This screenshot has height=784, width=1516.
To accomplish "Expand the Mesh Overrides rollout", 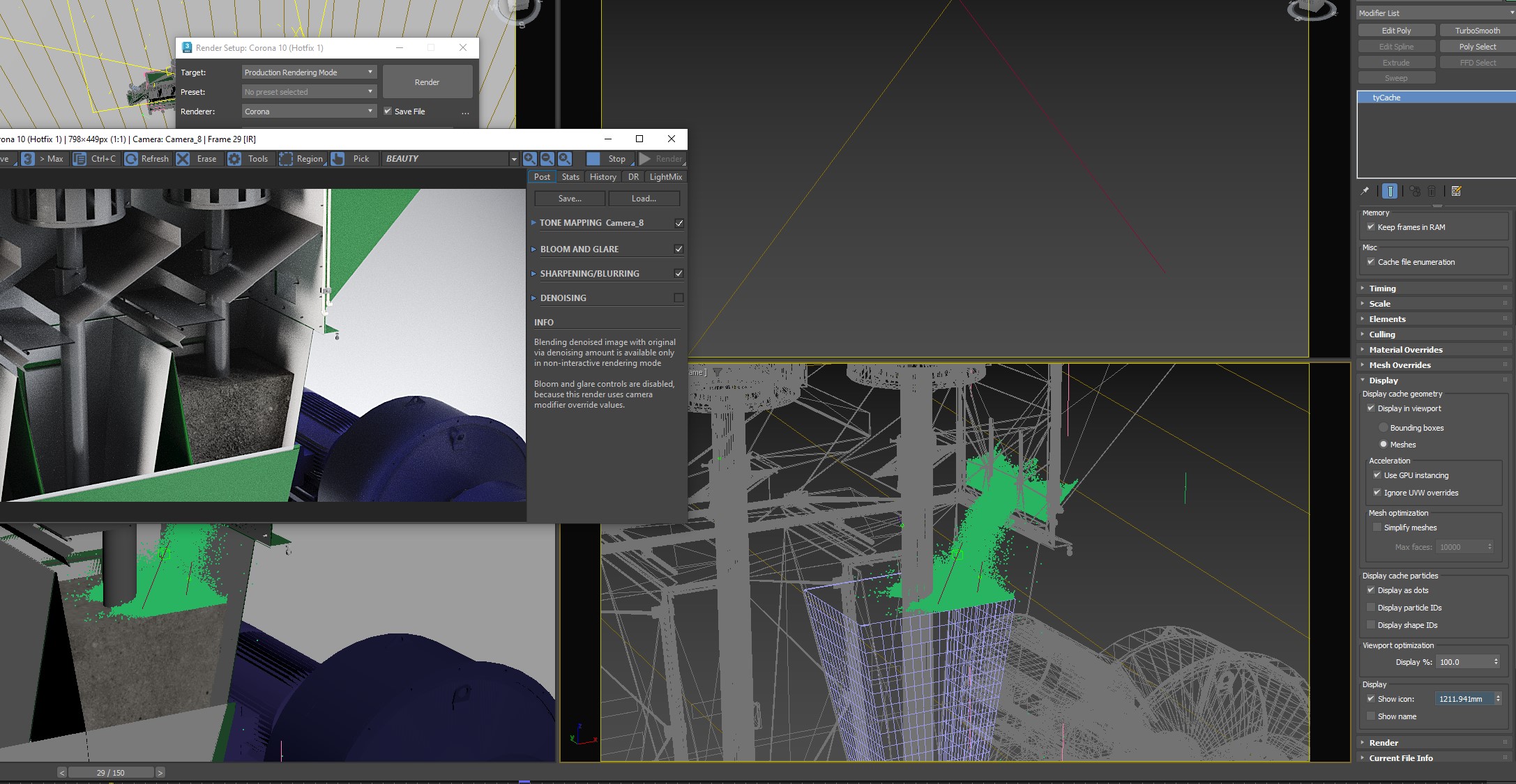I will 1433,365.
